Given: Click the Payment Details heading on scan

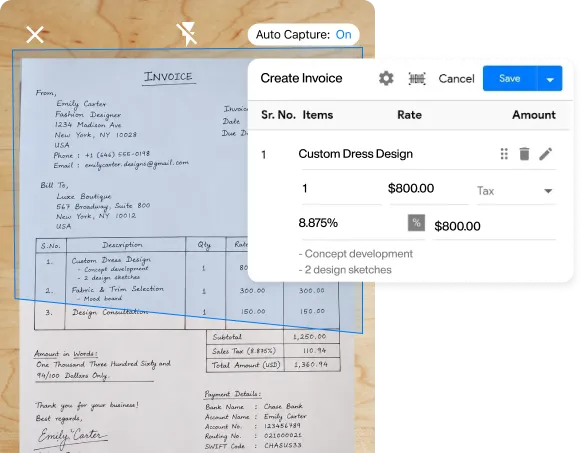Looking at the screenshot, I should pyautogui.click(x=232, y=394).
